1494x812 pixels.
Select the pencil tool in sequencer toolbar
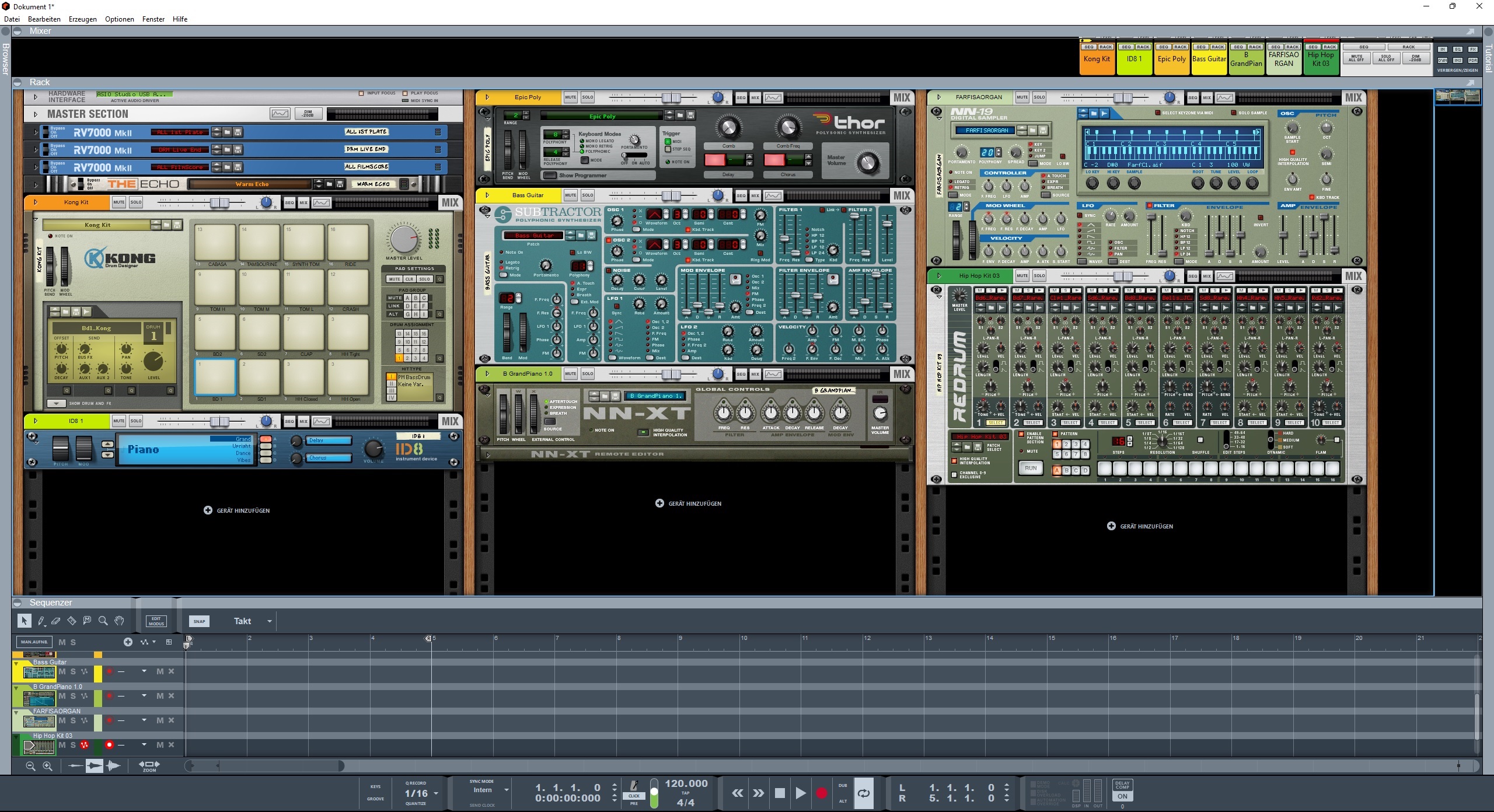tap(41, 621)
